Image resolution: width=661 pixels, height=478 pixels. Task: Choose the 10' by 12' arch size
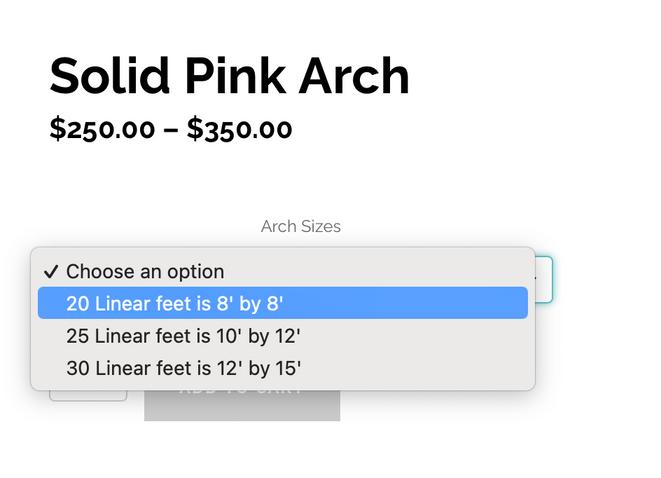pyautogui.click(x=183, y=336)
